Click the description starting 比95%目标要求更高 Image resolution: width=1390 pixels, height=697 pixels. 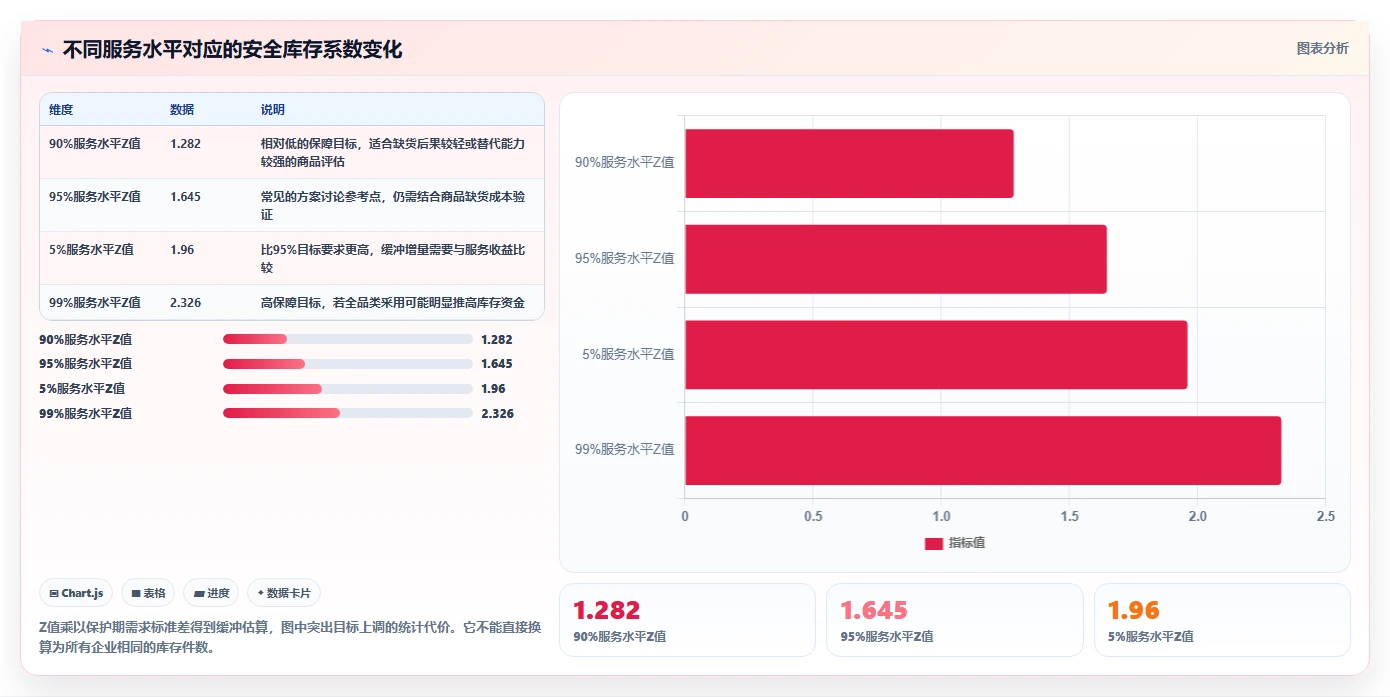[x=393, y=258]
